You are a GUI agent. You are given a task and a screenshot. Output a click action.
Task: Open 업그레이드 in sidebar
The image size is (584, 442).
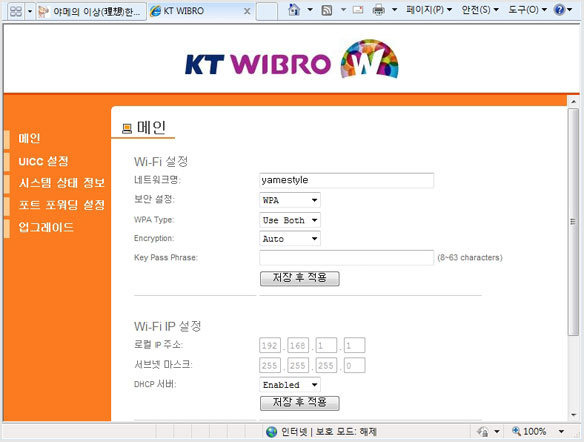(x=46, y=227)
